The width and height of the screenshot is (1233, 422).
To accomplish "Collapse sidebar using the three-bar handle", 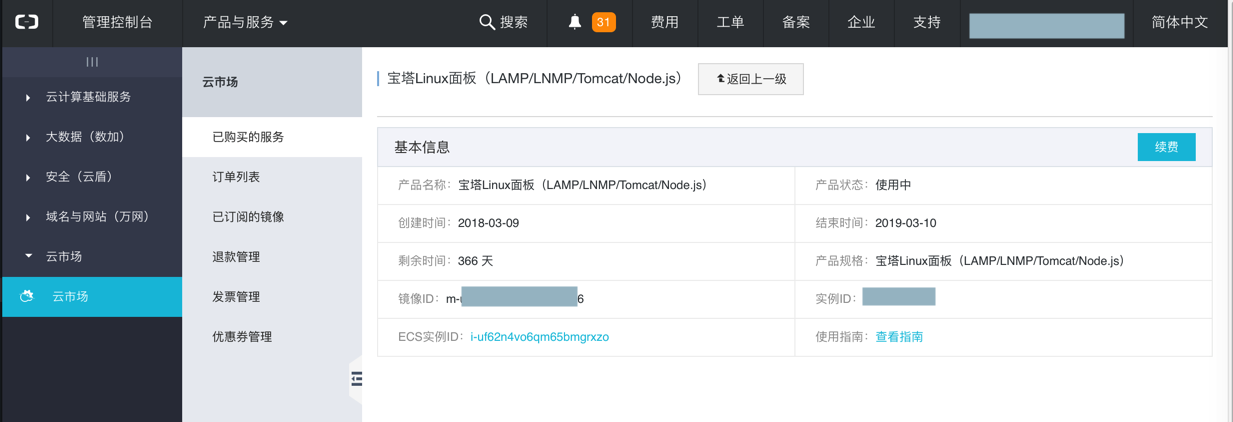I will [x=92, y=62].
